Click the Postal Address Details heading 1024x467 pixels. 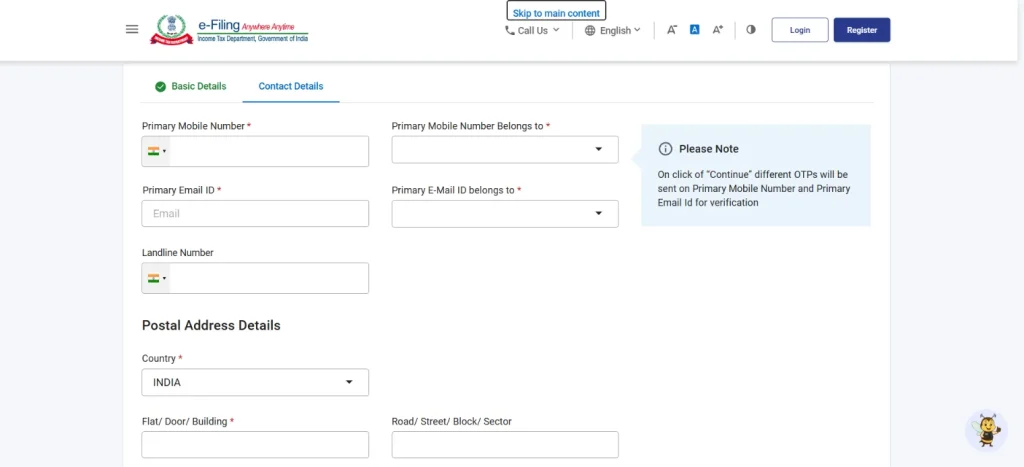[211, 325]
